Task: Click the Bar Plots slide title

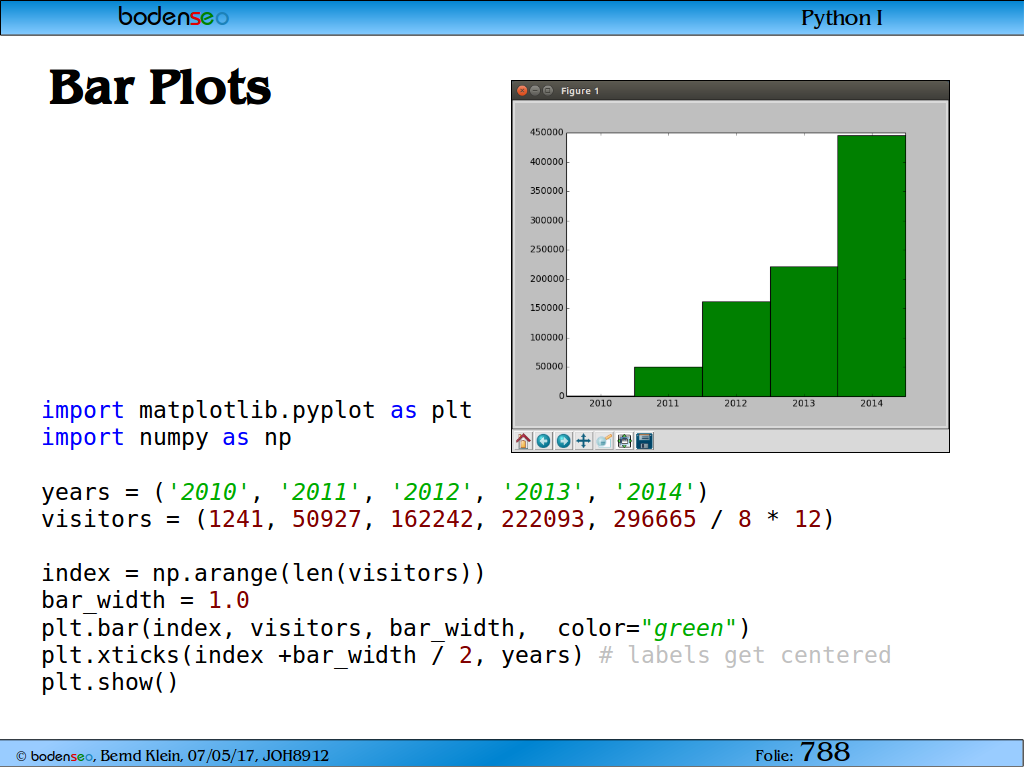Action: (160, 88)
